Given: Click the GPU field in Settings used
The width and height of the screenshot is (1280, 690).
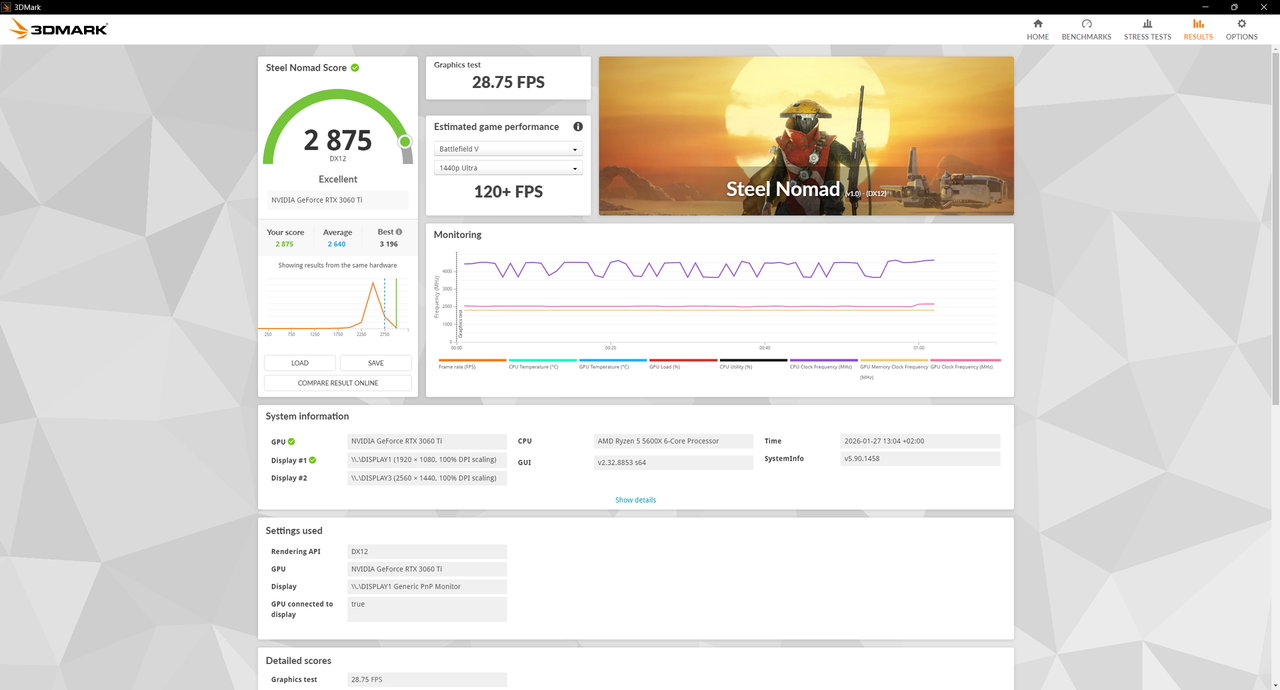Looking at the screenshot, I should 427,569.
